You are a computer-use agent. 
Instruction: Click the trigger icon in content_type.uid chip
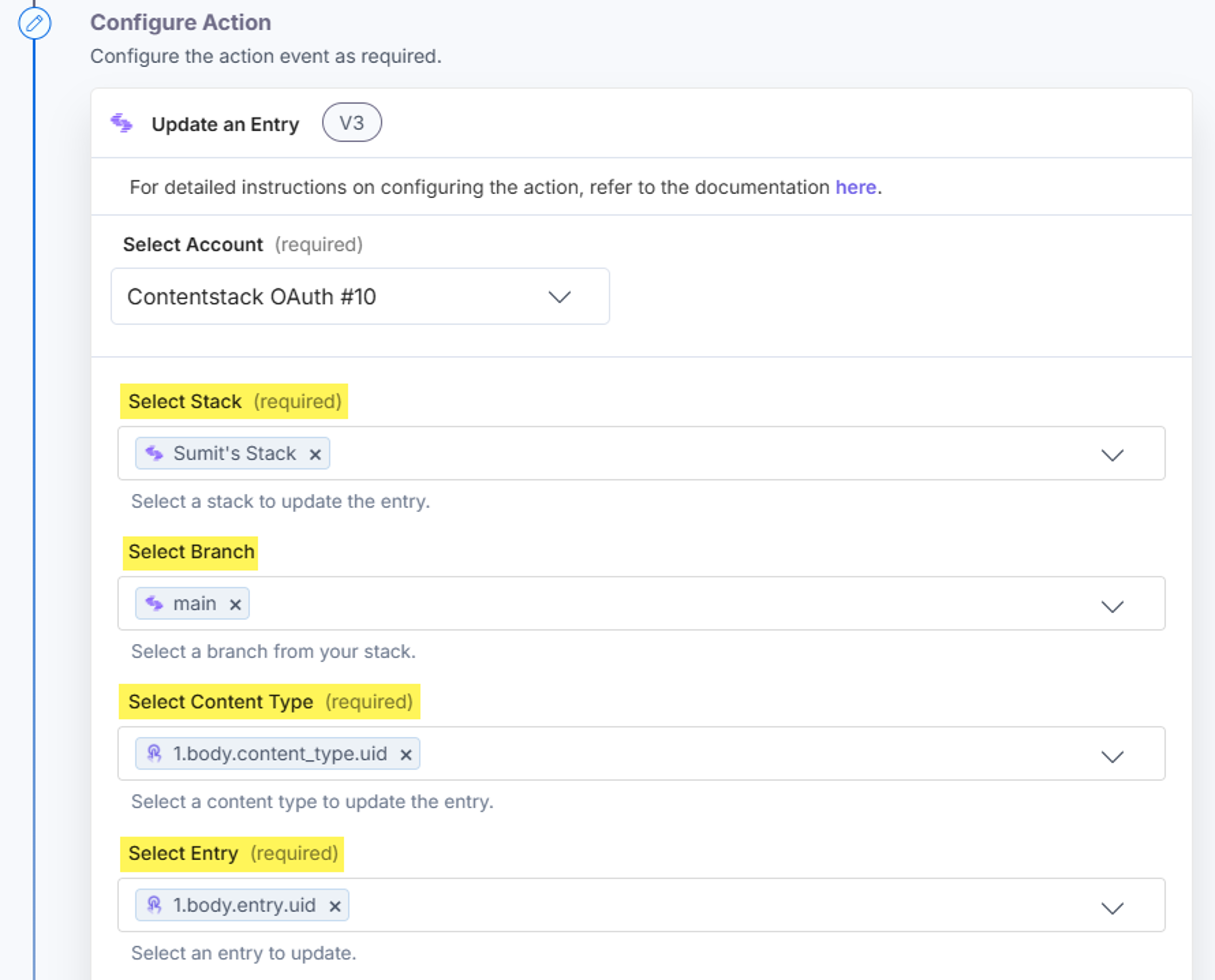pos(154,754)
